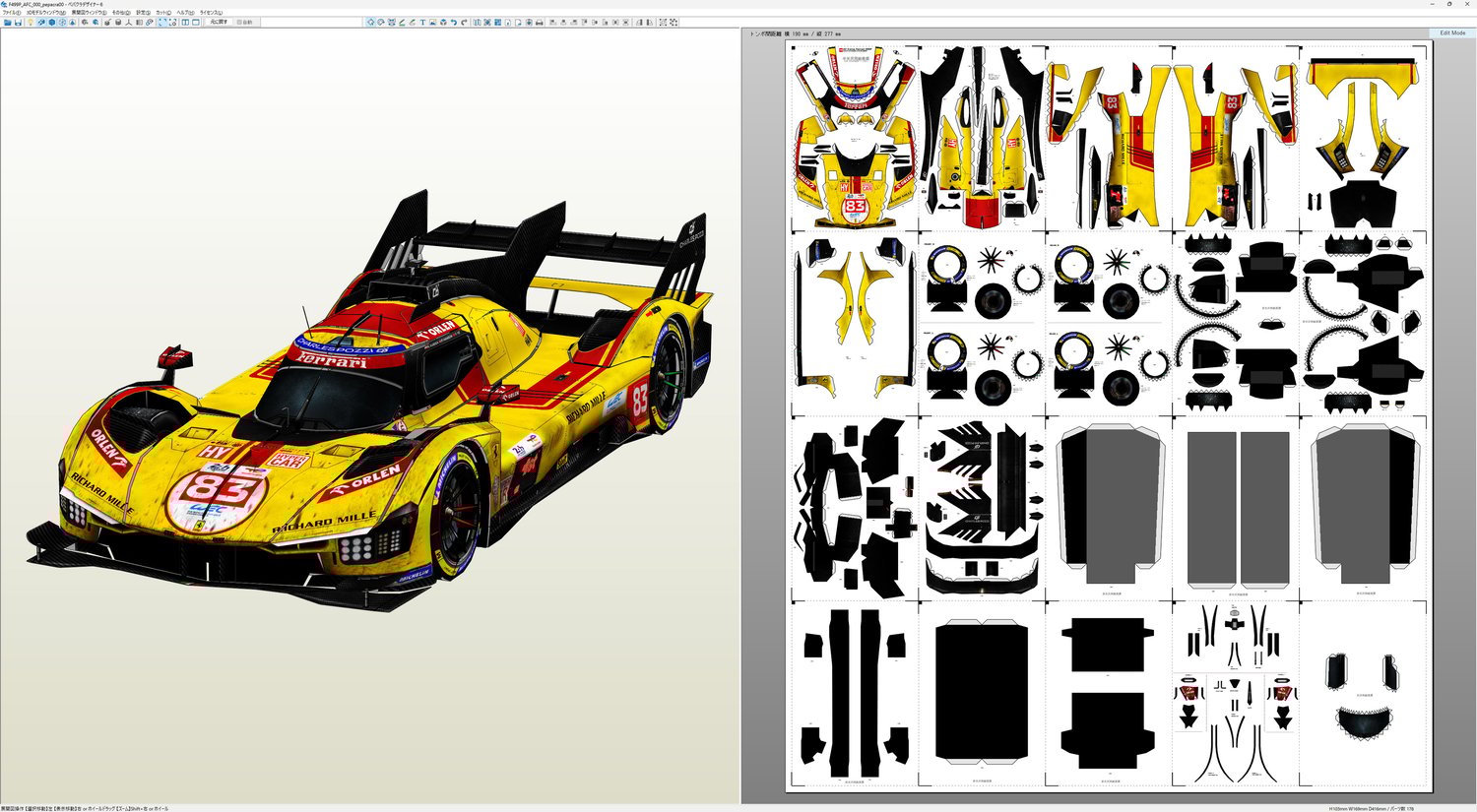Open the 設定 menu
Screen dimensions: 1477x812
143,13
